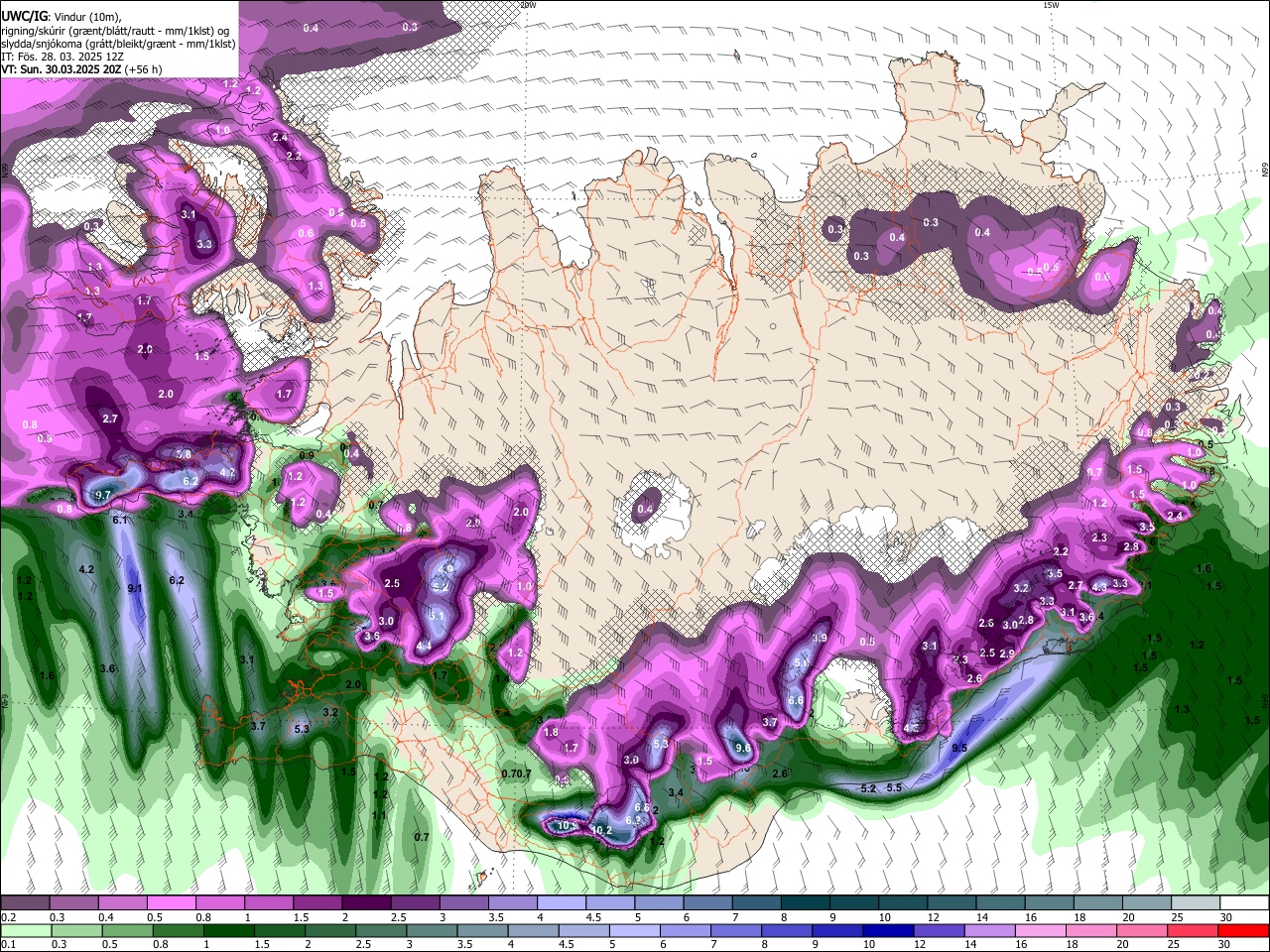Select the '4.2' value over the southwest sea
Image resolution: width=1270 pixels, height=952 pixels.
coord(86,569)
